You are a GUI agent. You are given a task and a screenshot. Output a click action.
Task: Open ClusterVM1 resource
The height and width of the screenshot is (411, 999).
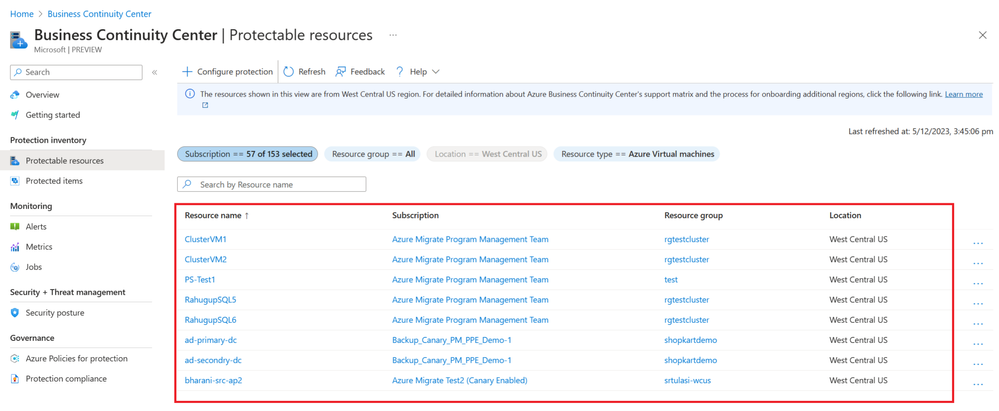206,240
